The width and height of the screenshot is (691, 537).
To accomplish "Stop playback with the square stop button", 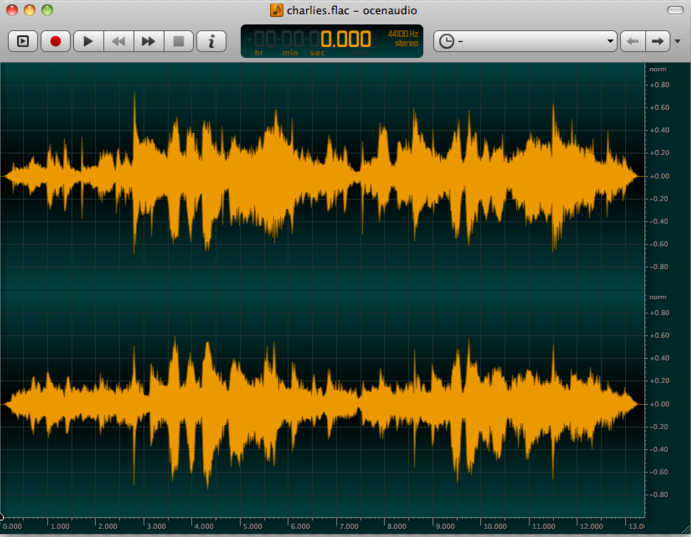I will point(178,41).
